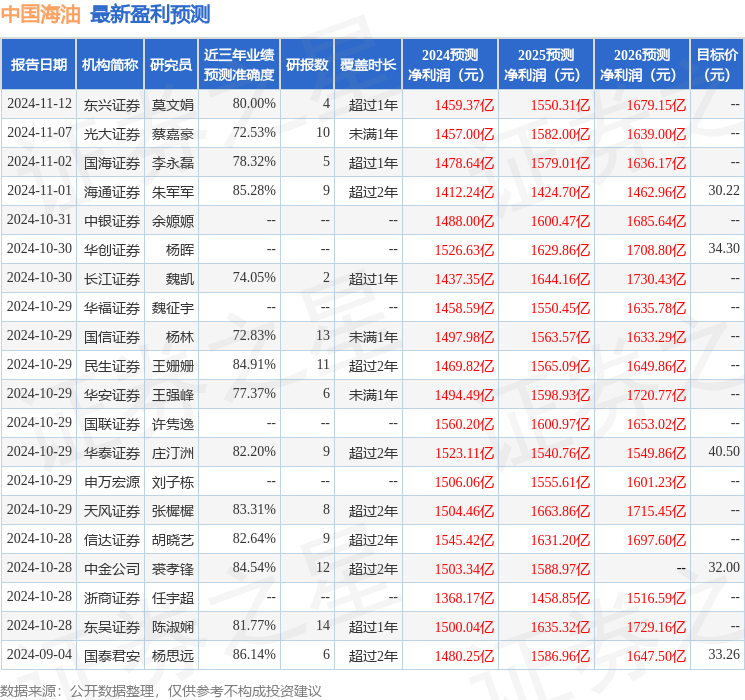
Task: Click analyst name 魏征宇
Action: pyautogui.click(x=172, y=308)
